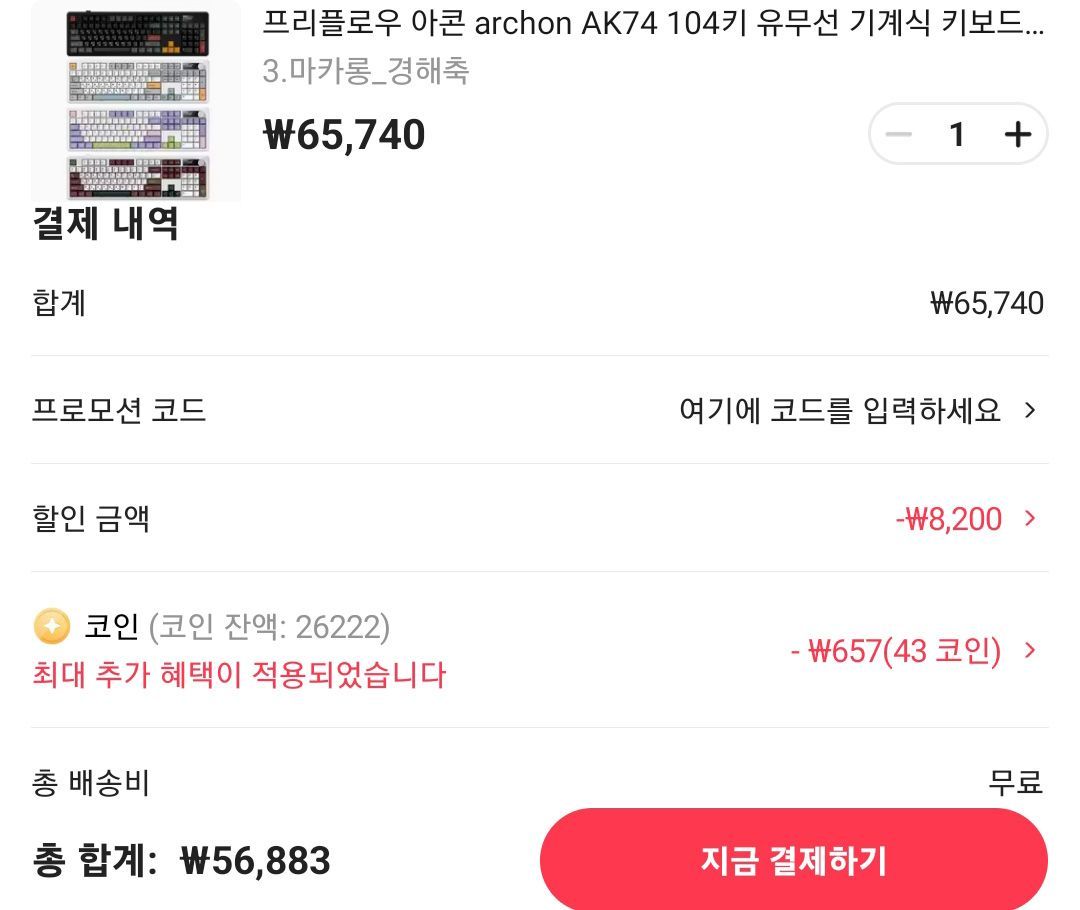Increase quantity with the plus button
Screen dimensions: 1080x910
tap(1018, 134)
